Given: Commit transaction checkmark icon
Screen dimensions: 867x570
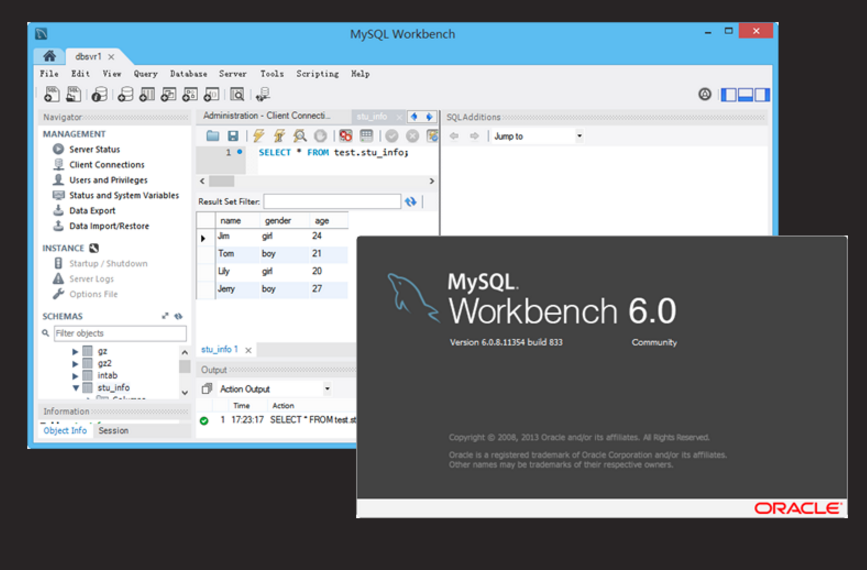Looking at the screenshot, I should 391,135.
